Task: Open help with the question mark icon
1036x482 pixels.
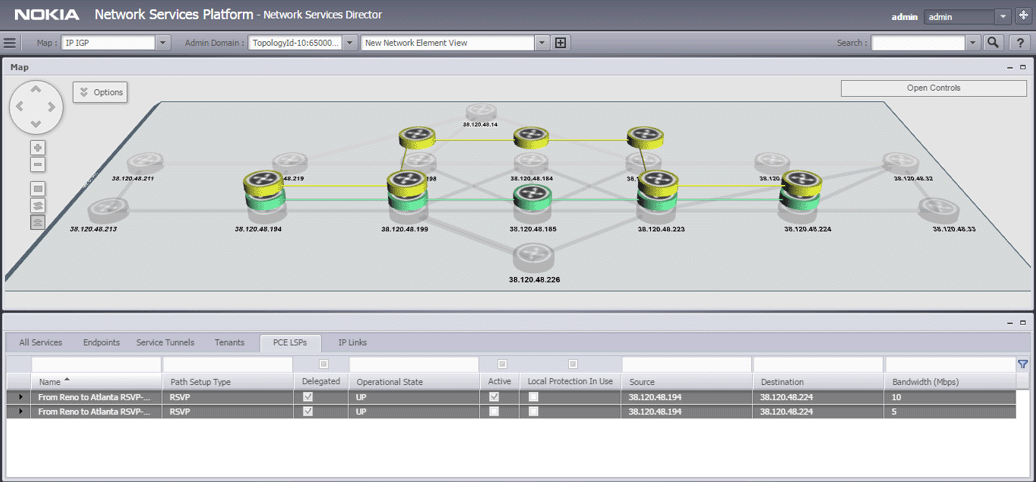Action: 1019,43
